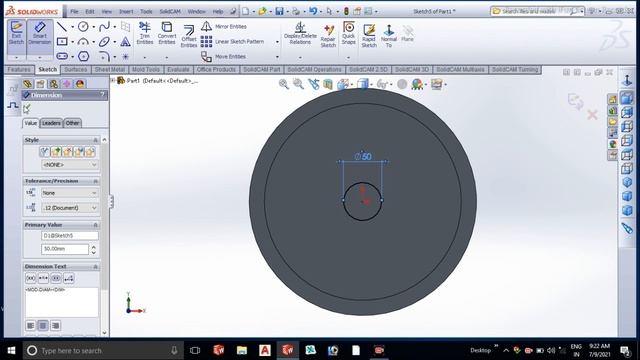Click Move Entities
640x360 pixels.
click(x=224, y=56)
